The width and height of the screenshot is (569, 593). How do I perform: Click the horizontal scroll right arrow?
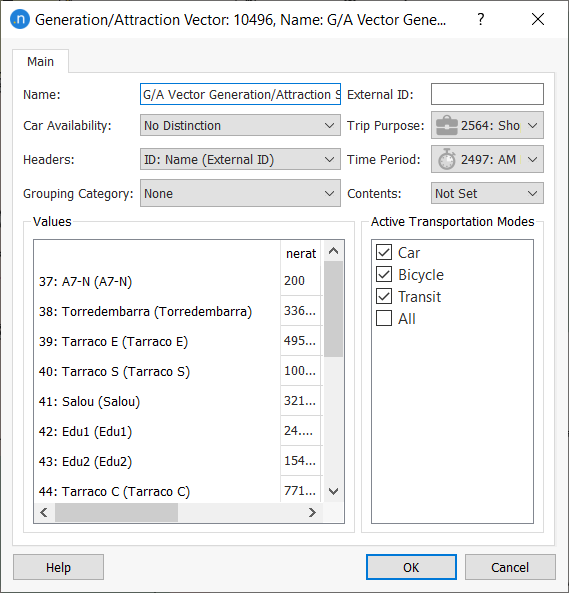pyautogui.click(x=312, y=512)
